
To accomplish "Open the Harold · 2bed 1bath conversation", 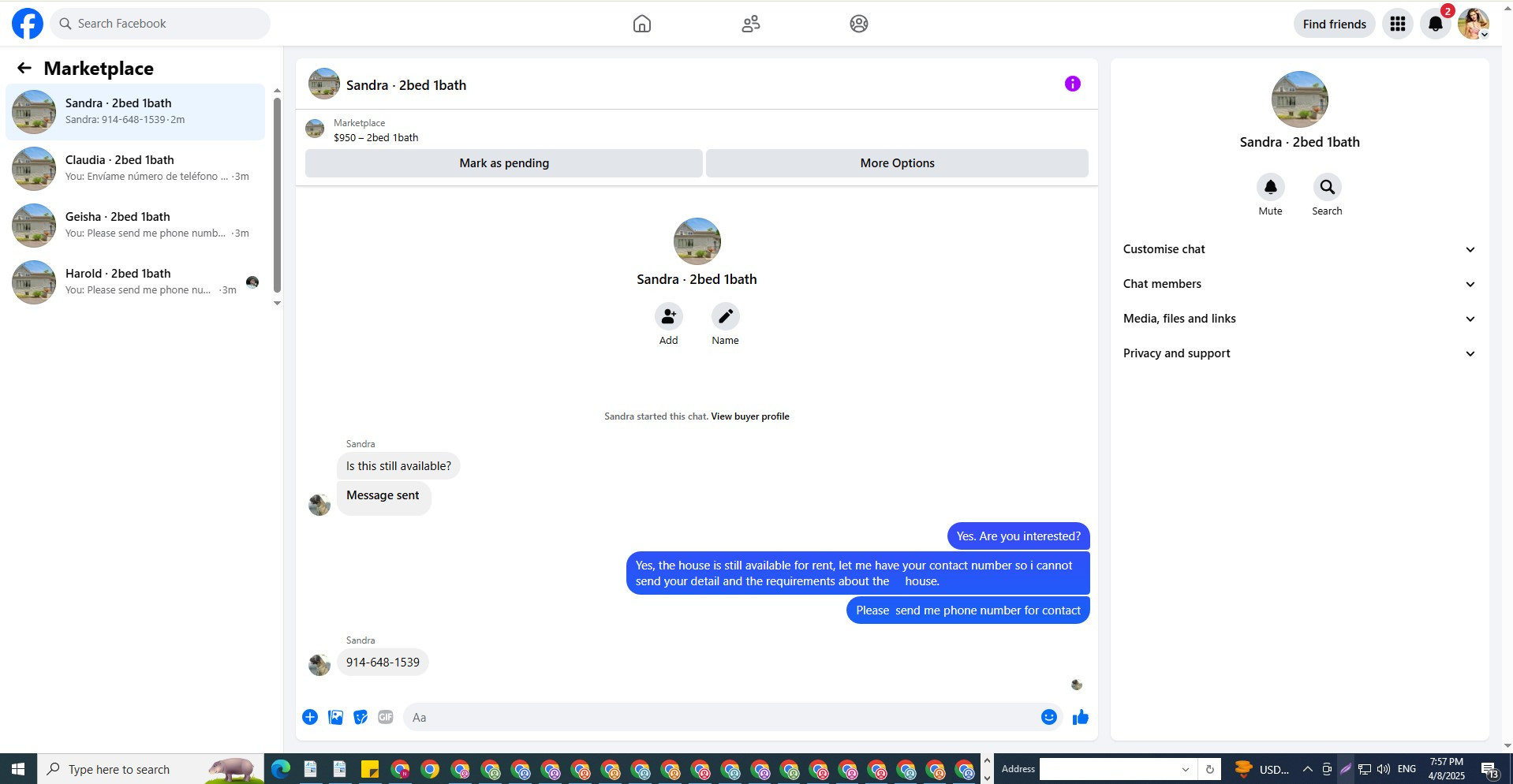I will [x=136, y=282].
